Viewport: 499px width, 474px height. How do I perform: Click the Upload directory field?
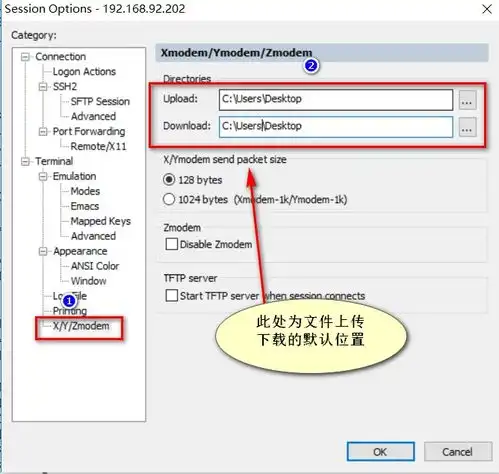point(336,99)
